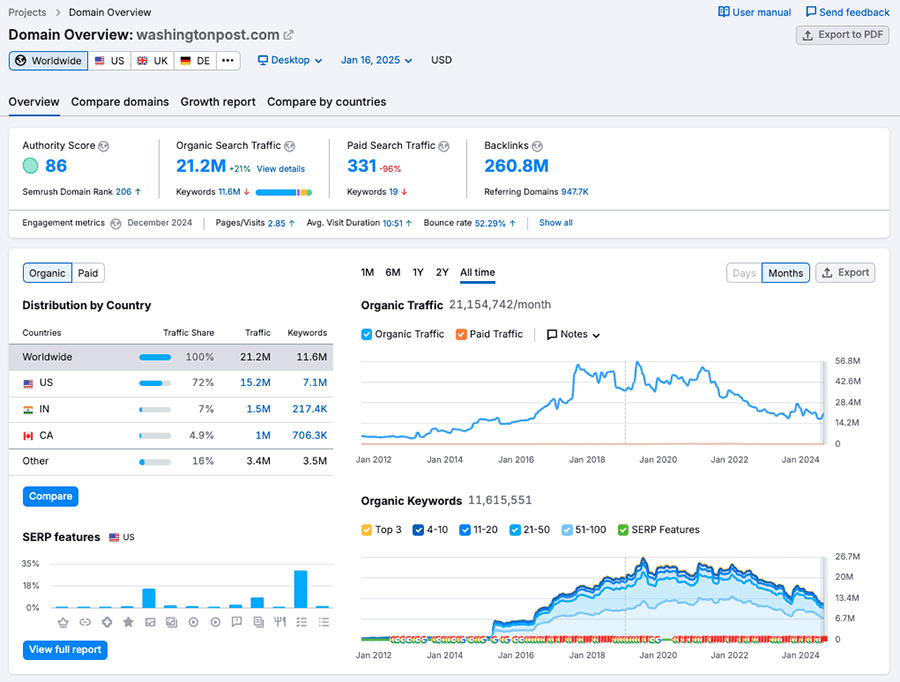Viewport: 900px width, 682px height.
Task: Toggle 11-20 keywords checkbox
Action: pyautogui.click(x=465, y=530)
